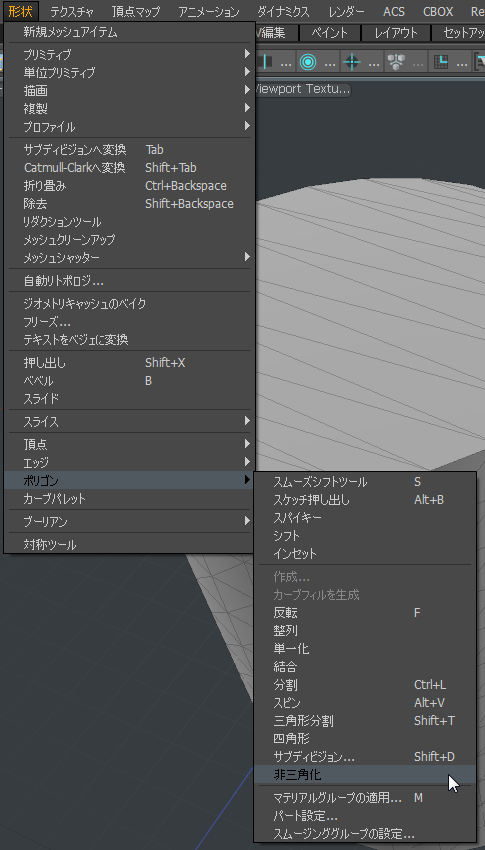
Task: Expand the メッシュシャッター submenu
Action: 130,256
